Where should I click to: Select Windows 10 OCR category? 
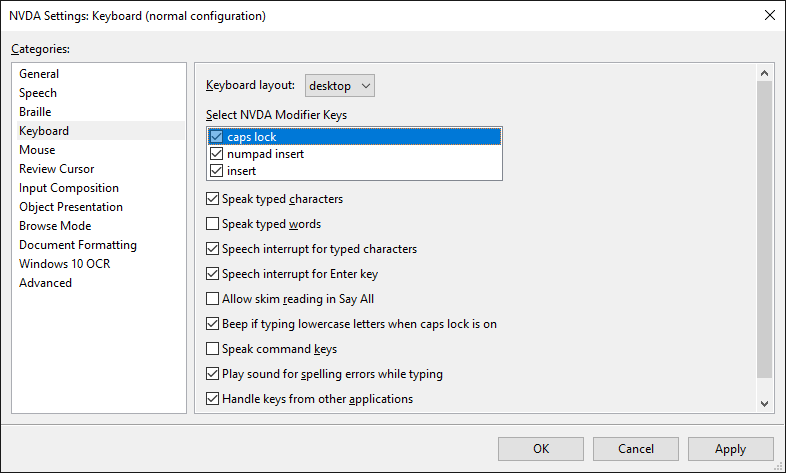100,264
